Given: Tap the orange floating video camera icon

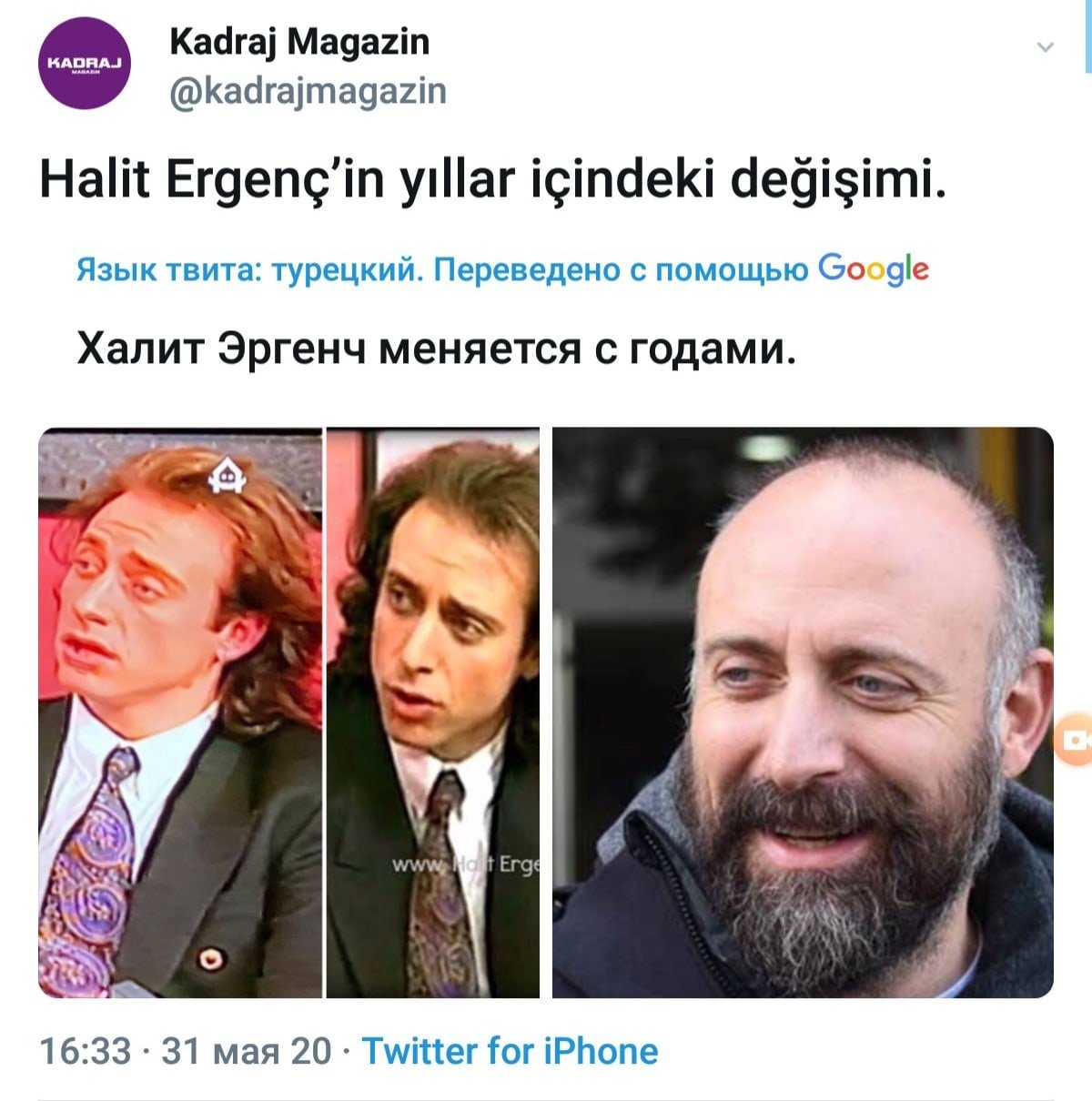Looking at the screenshot, I should pos(1074,741).
